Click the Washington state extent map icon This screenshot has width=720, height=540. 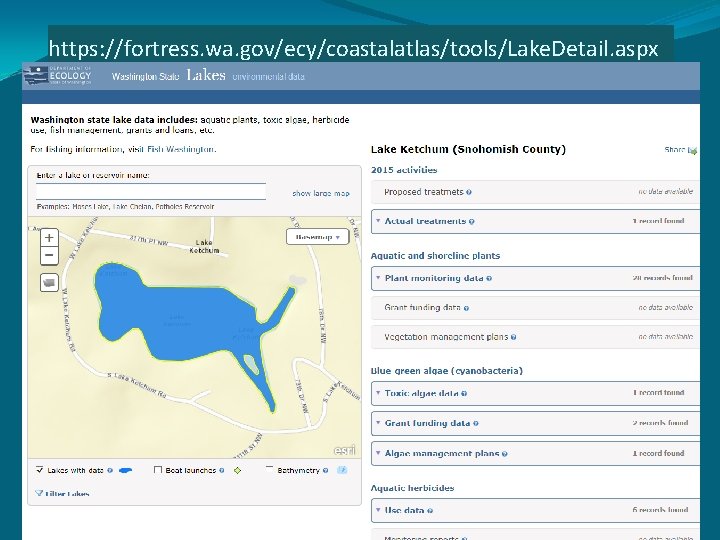49,282
